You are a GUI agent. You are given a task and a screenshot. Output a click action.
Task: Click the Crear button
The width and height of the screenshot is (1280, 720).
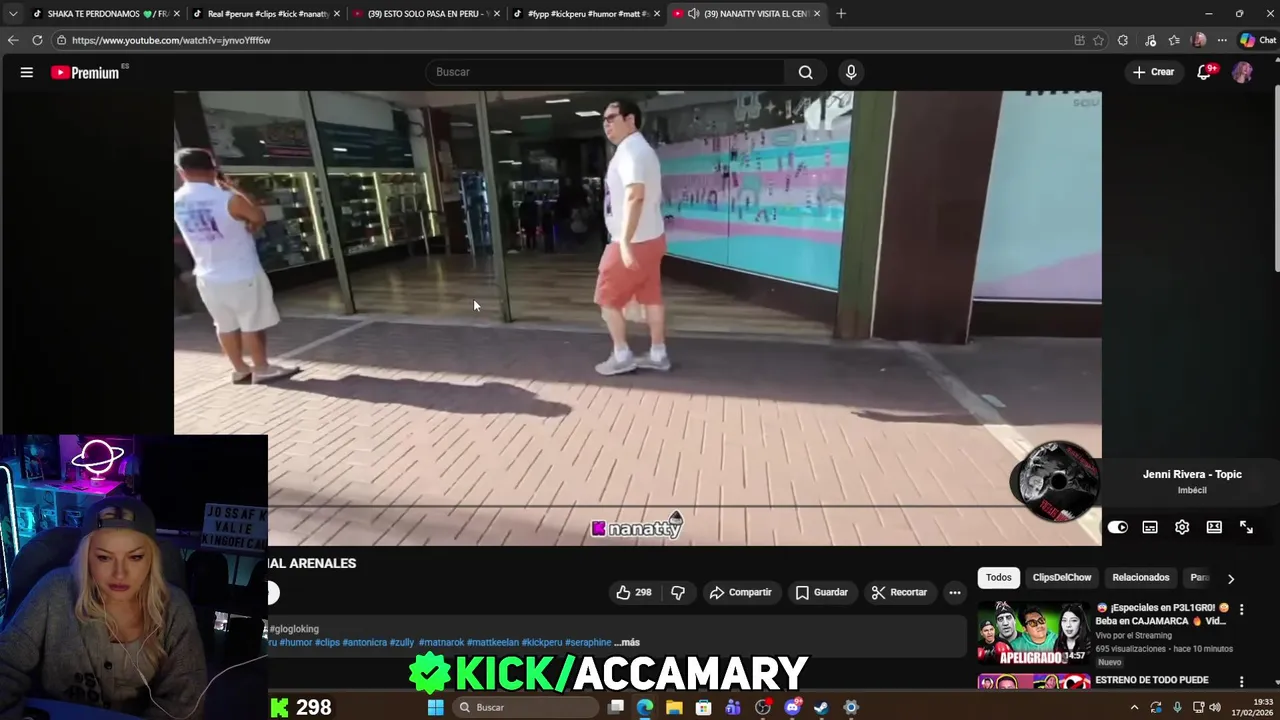(1153, 72)
